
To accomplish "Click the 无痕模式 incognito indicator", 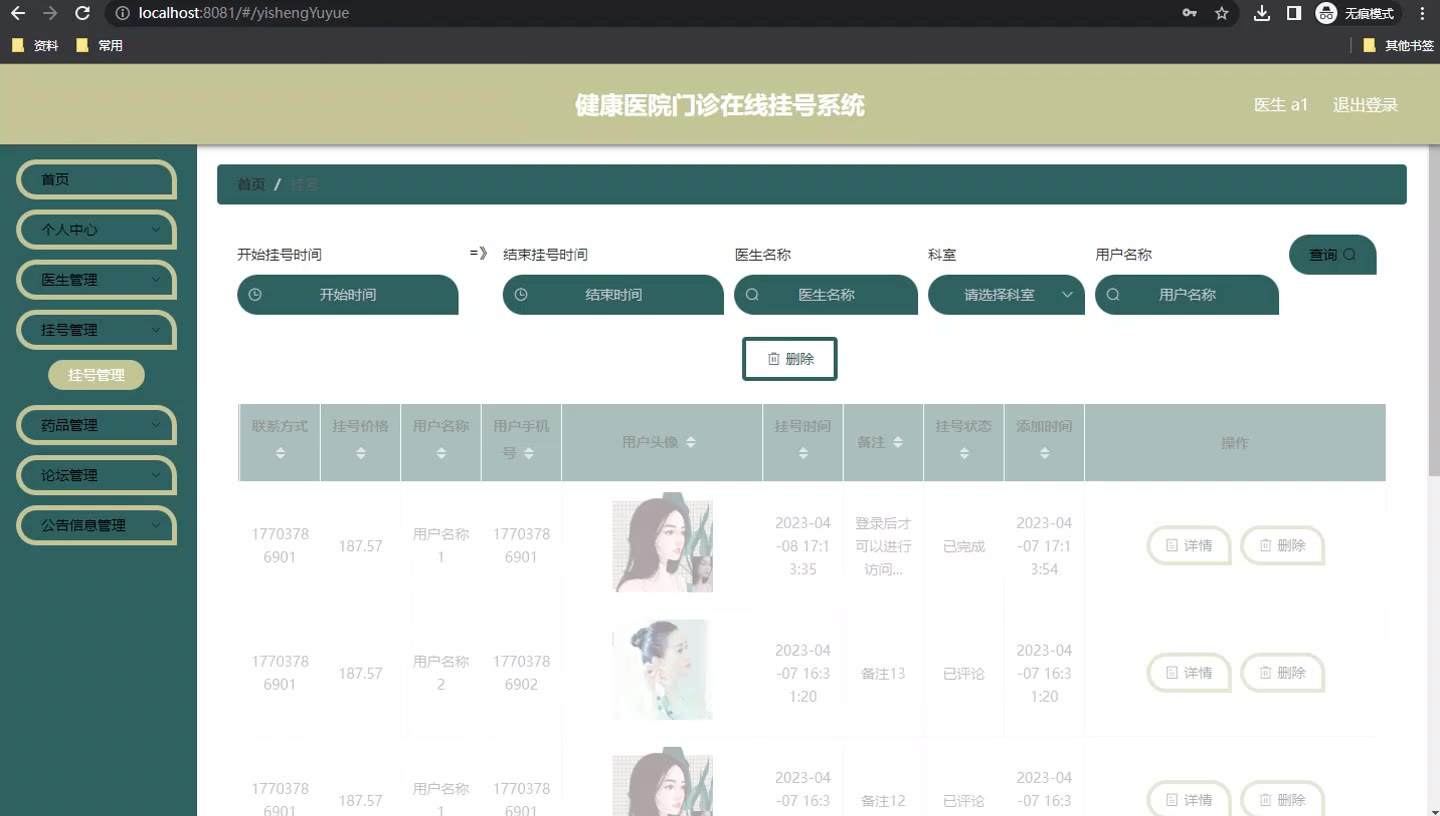I will [x=1357, y=13].
